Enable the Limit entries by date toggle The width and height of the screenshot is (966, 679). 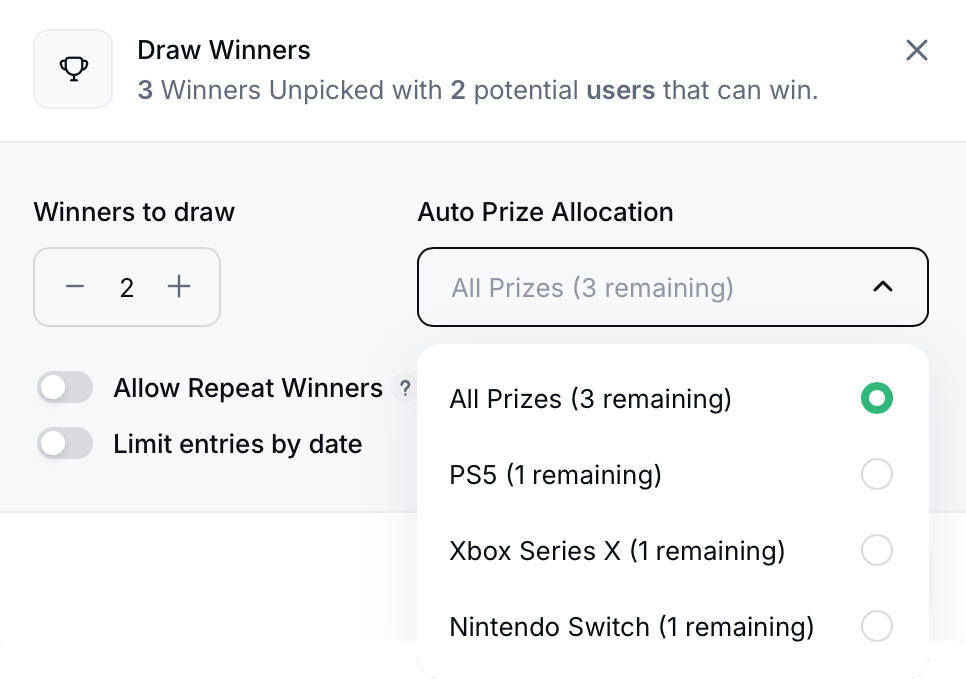click(64, 443)
